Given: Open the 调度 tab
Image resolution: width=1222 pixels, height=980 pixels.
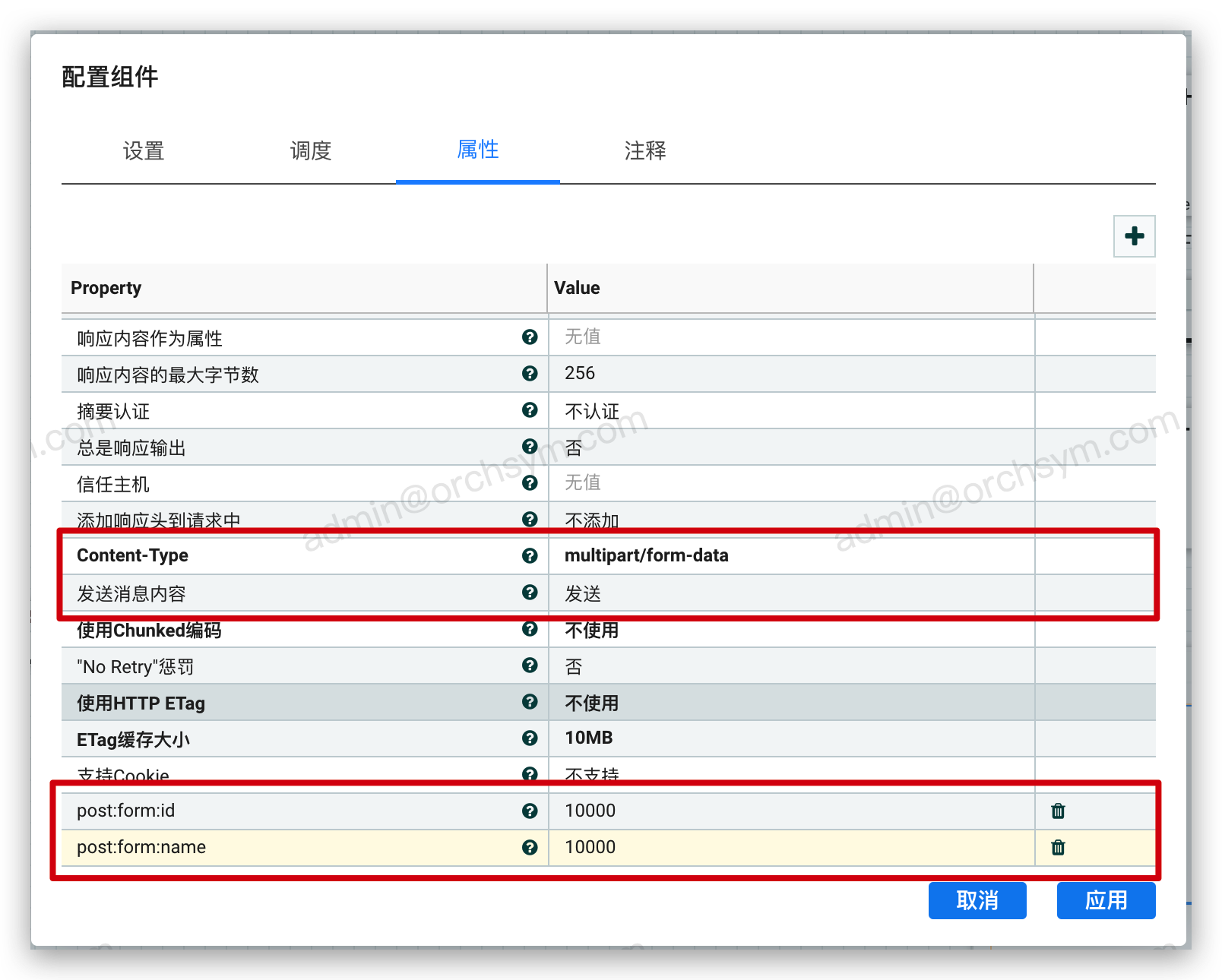Looking at the screenshot, I should (x=311, y=151).
